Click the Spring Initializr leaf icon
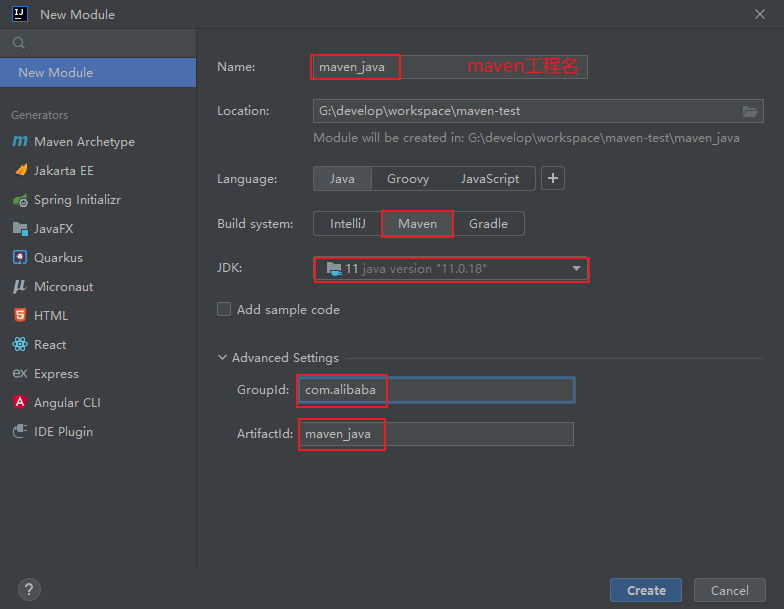The width and height of the screenshot is (784, 609). pyautogui.click(x=20, y=200)
